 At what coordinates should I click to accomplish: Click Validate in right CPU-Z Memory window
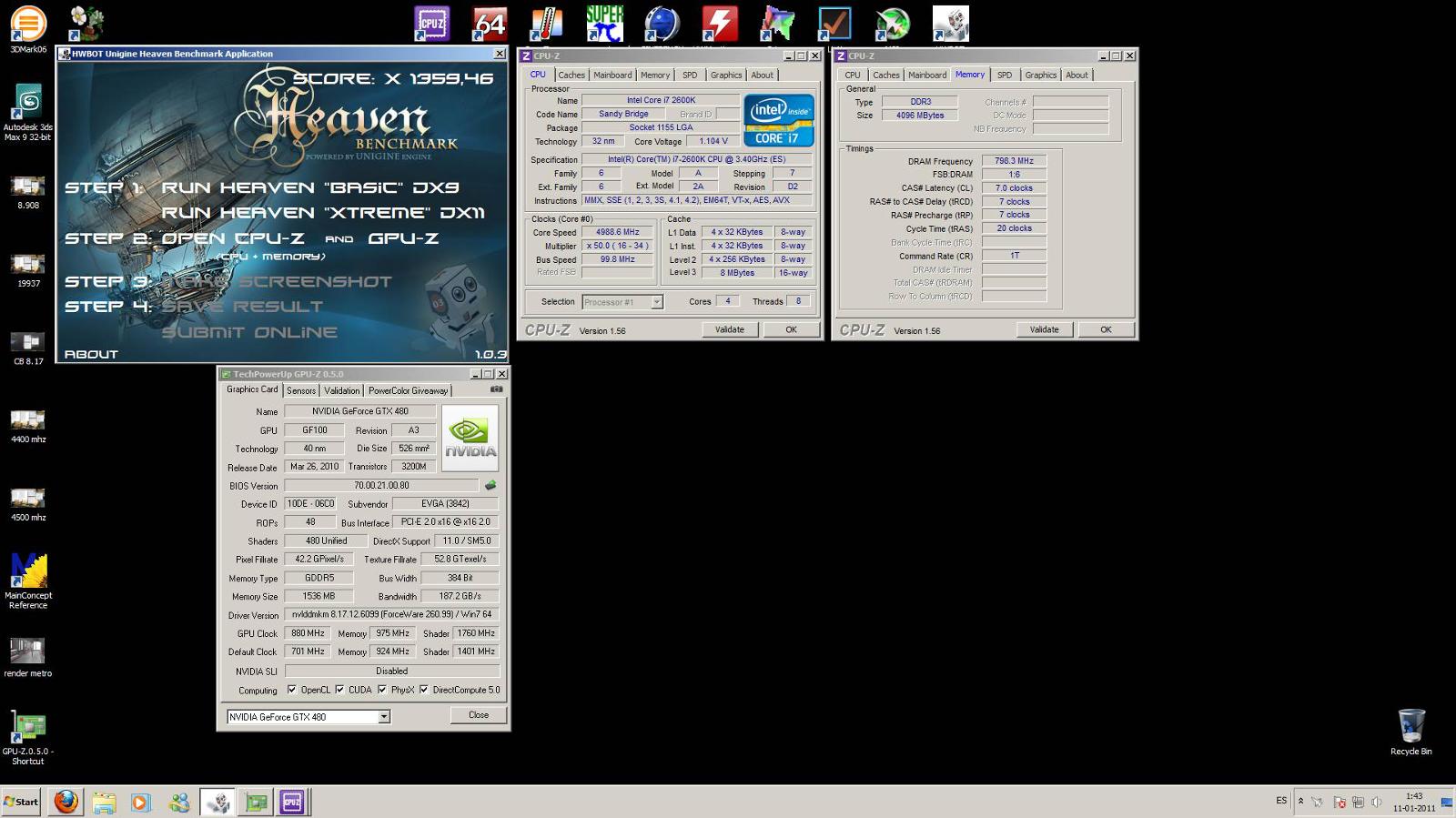[1044, 329]
